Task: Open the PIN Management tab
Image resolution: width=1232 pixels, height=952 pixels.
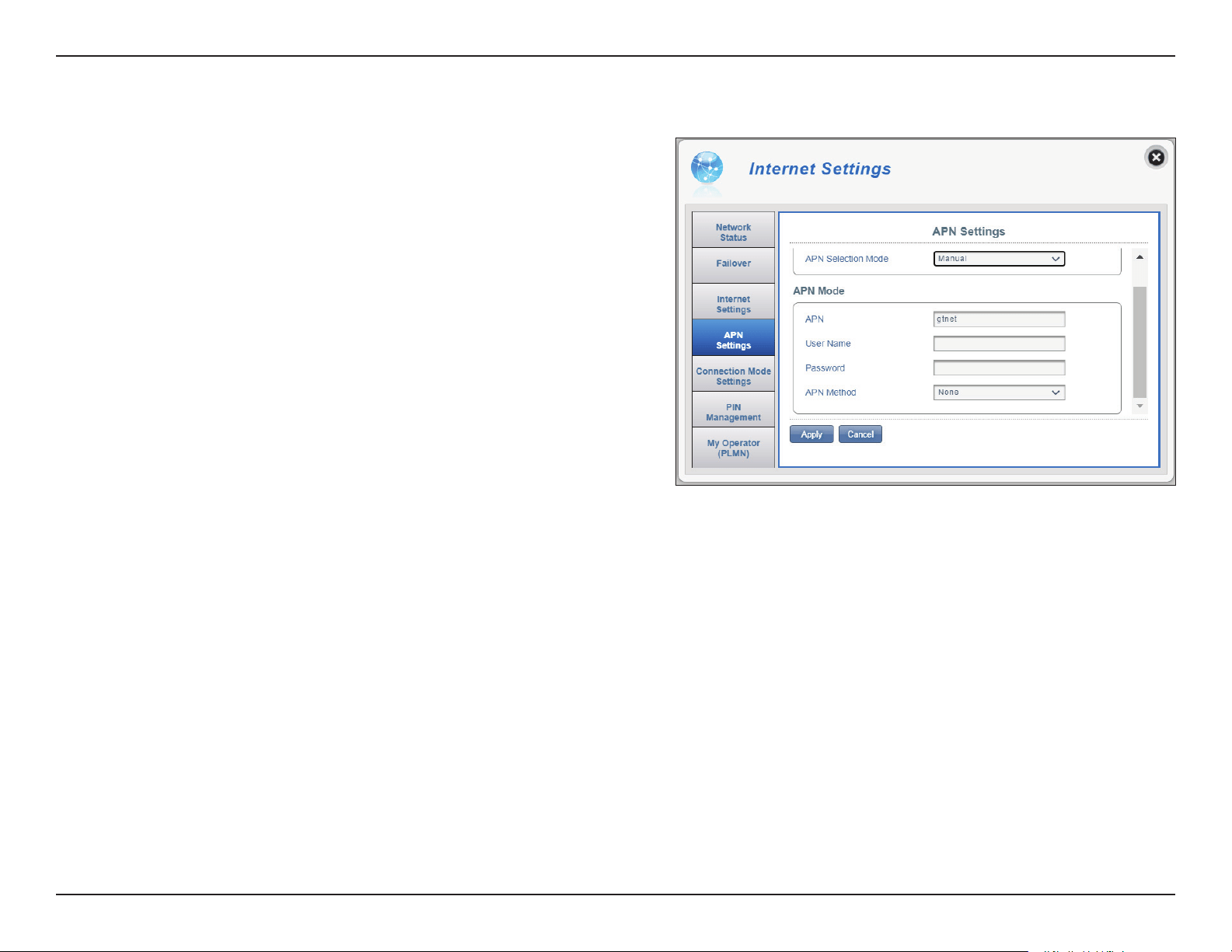Action: pyautogui.click(x=733, y=411)
